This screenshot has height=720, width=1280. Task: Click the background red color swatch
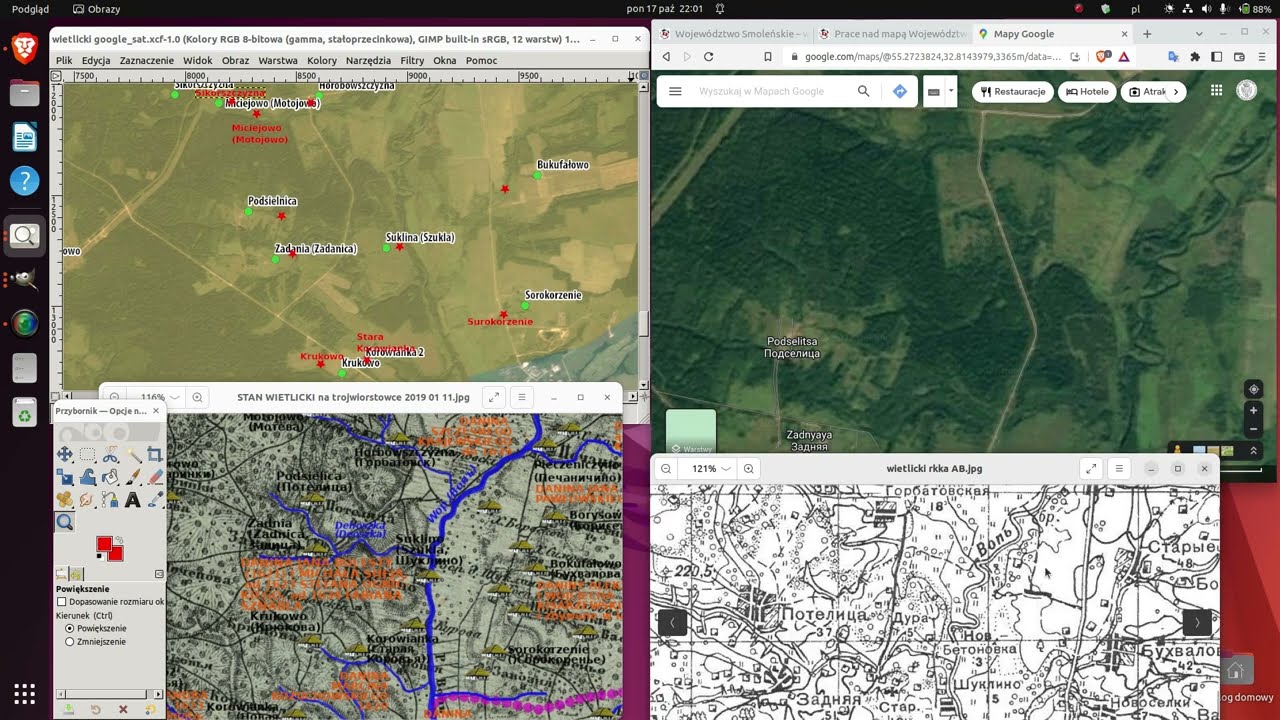click(116, 553)
